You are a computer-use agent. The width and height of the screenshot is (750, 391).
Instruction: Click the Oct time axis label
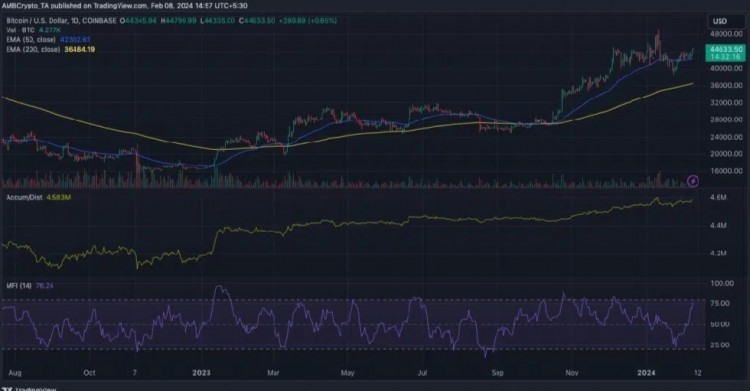(89, 373)
